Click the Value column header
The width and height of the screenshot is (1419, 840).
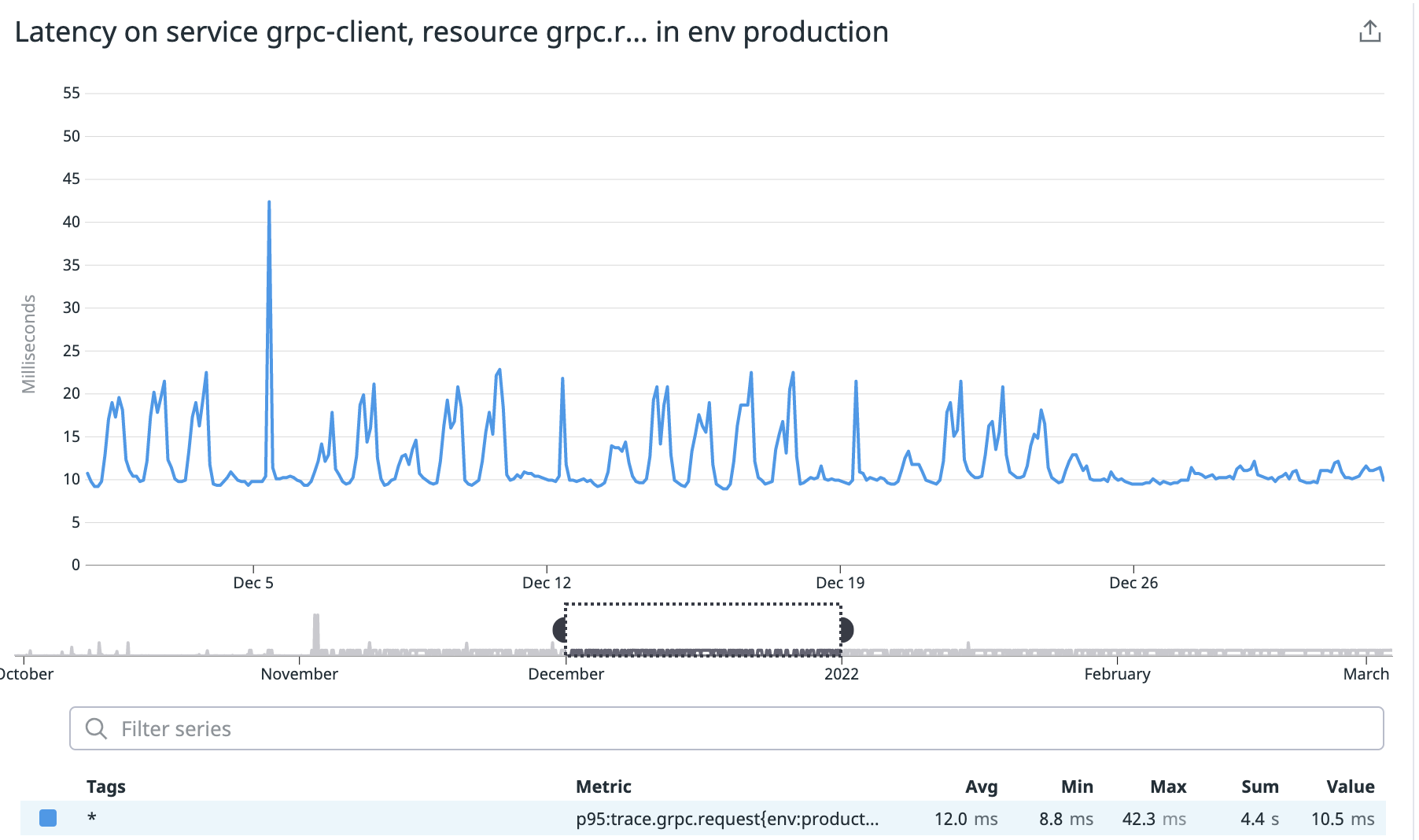point(1350,786)
